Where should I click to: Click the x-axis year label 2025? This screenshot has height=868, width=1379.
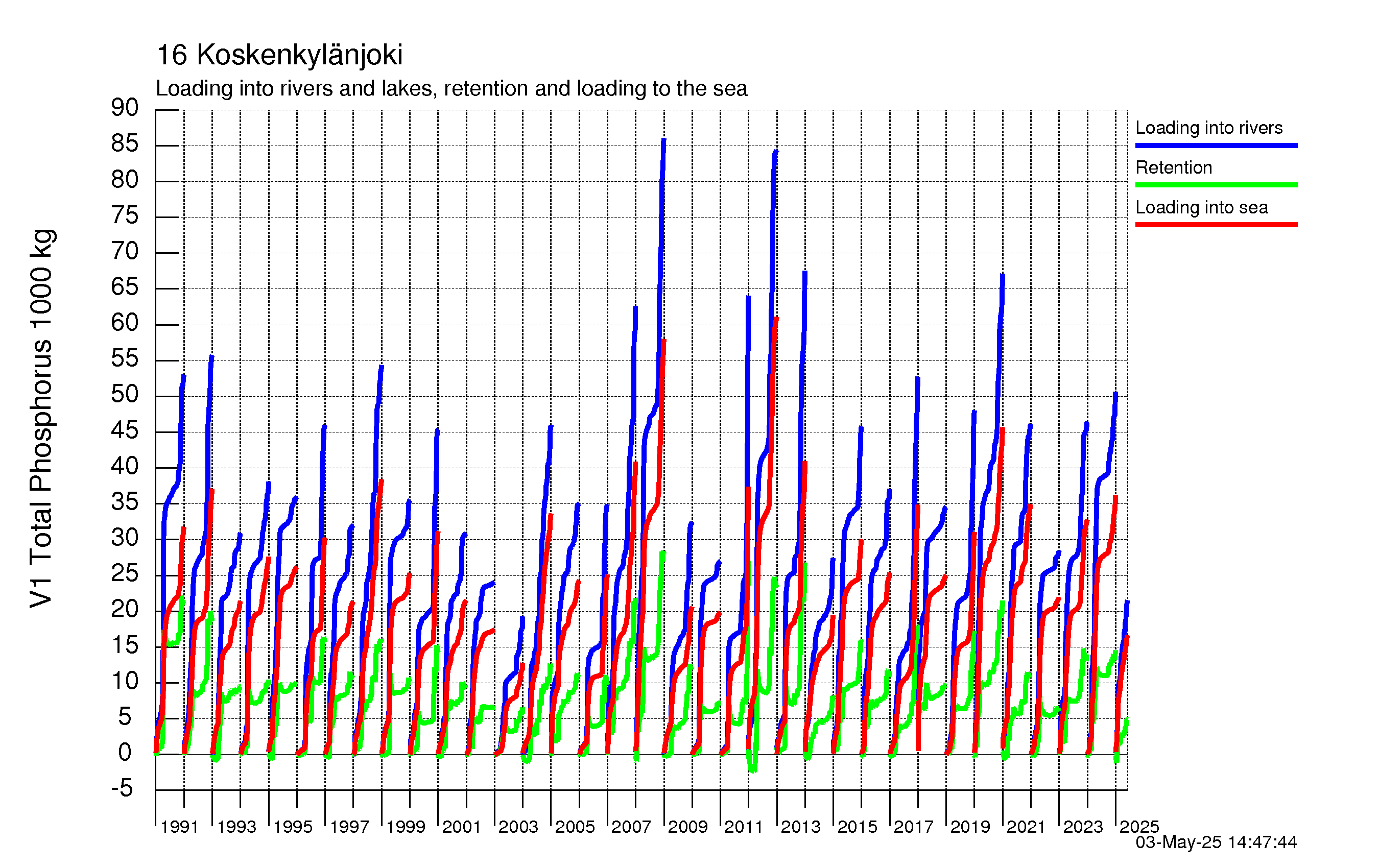pyautogui.click(x=1139, y=826)
